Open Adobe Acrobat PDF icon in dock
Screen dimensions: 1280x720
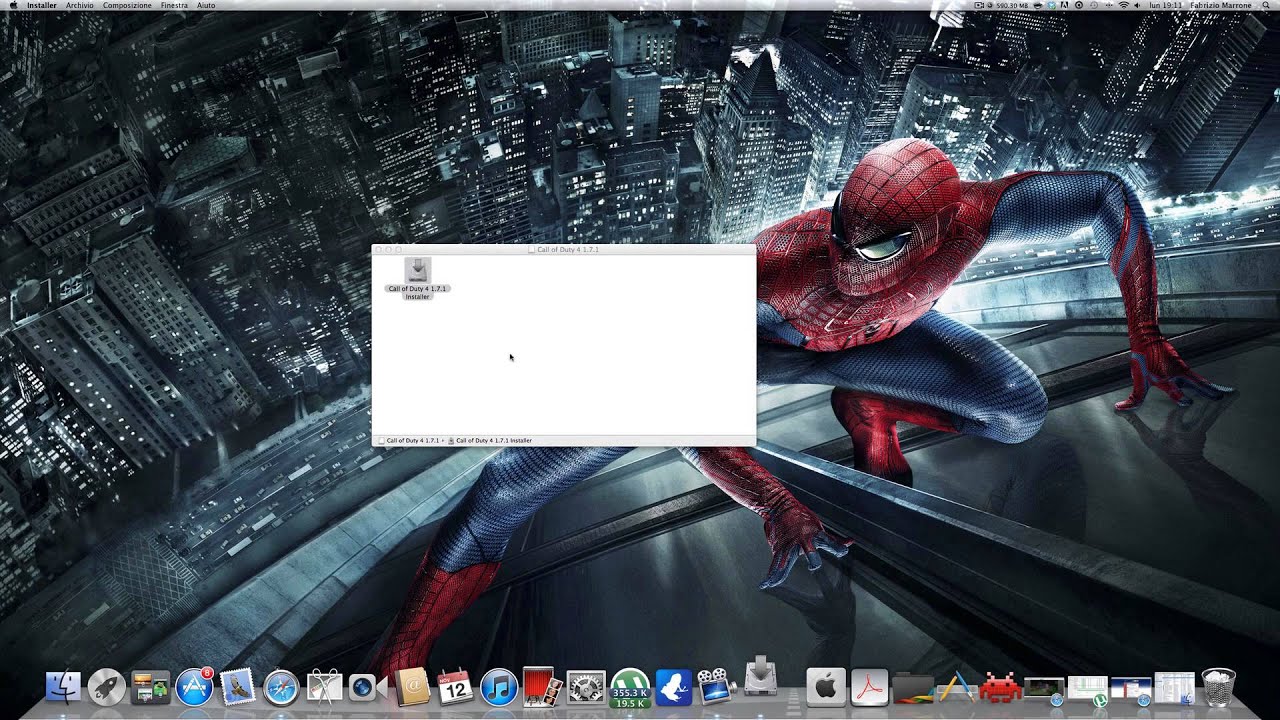click(x=870, y=687)
